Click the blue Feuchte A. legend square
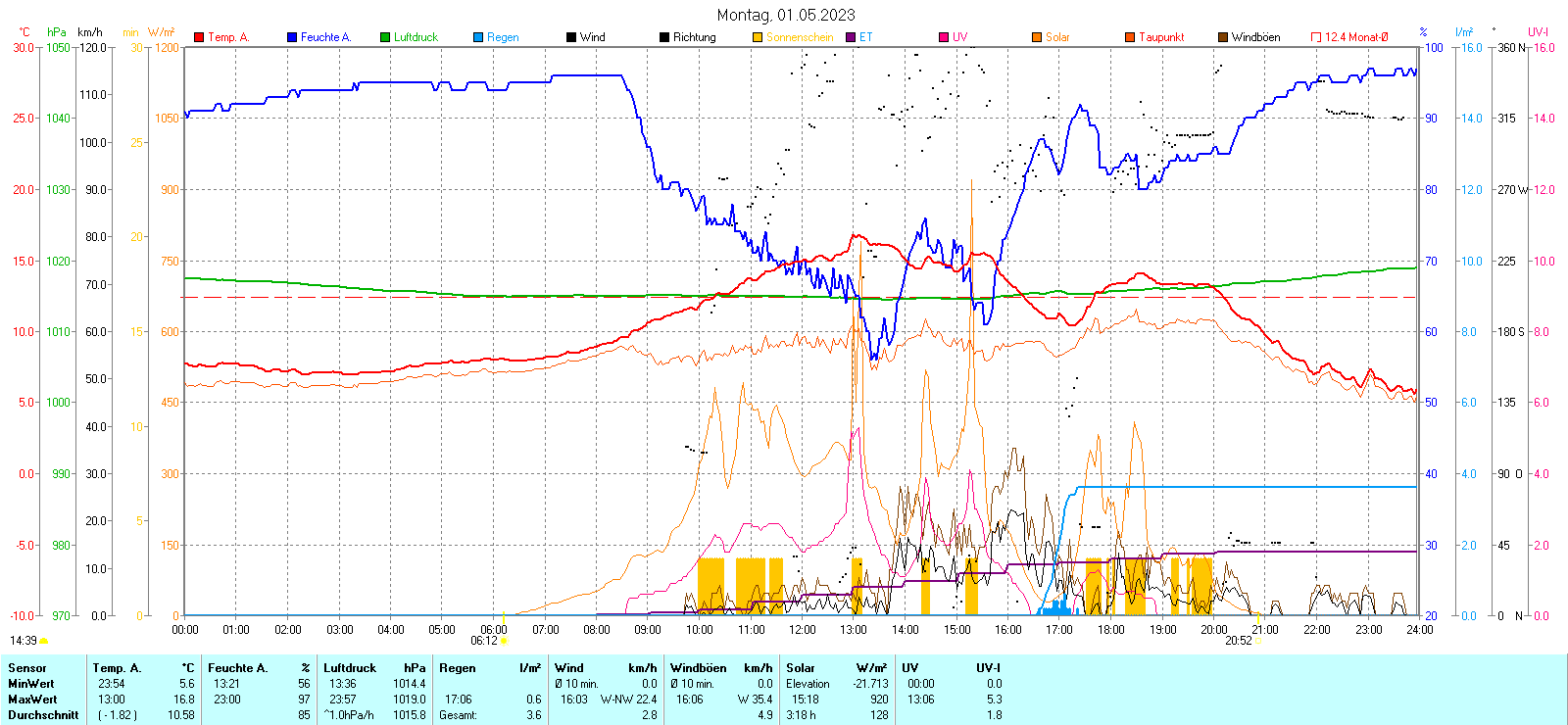Image resolution: width=1568 pixels, height=725 pixels. [292, 37]
